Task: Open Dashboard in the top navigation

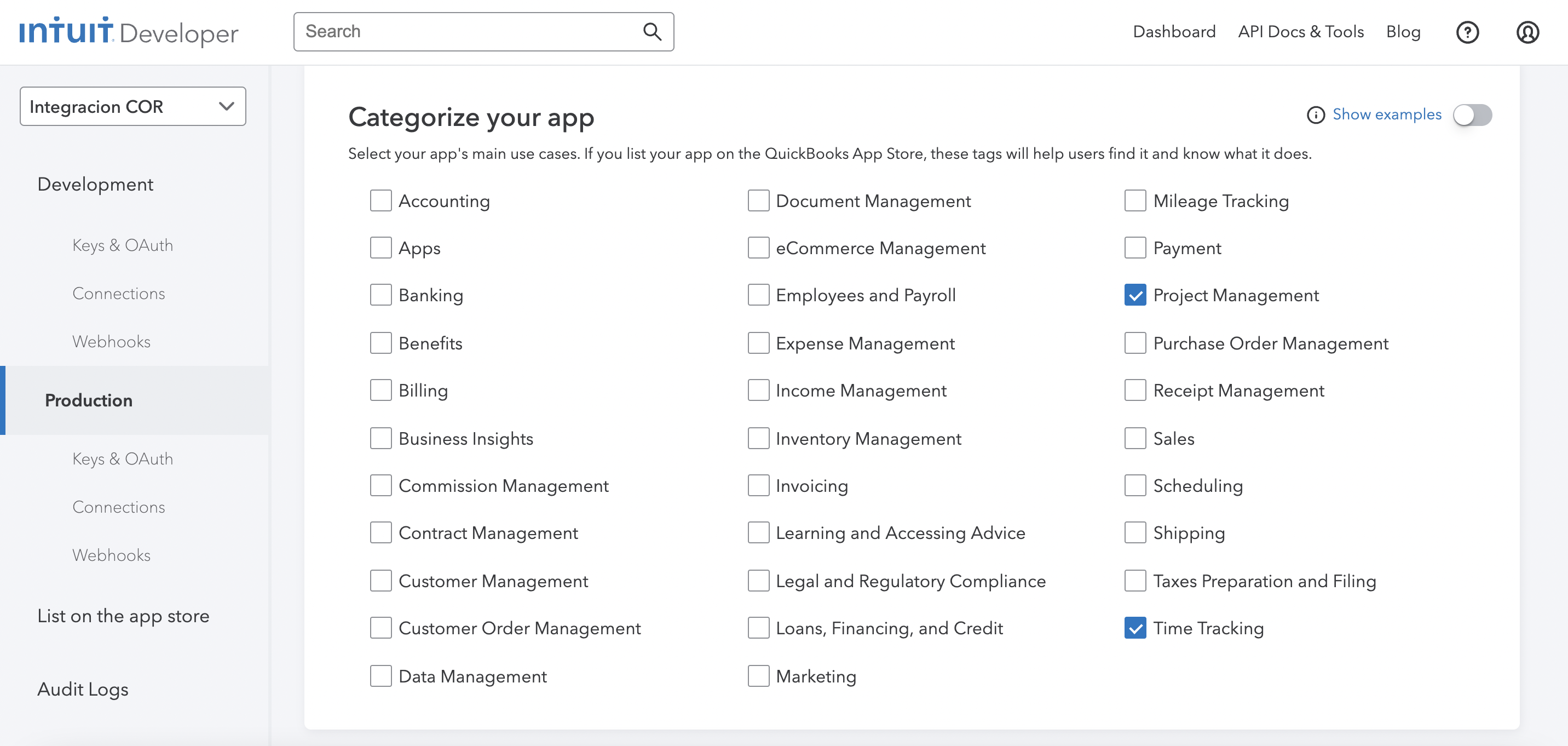Action: pyautogui.click(x=1174, y=32)
